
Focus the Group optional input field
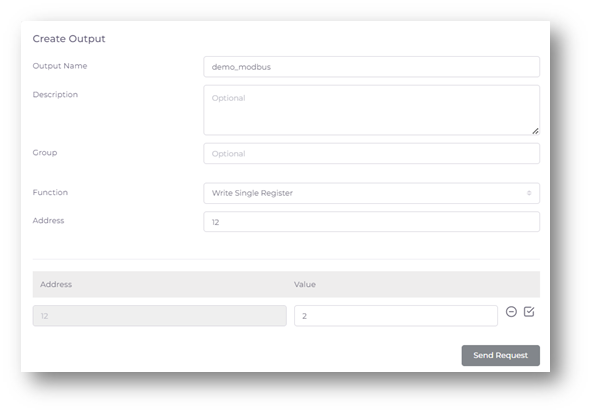click(372, 154)
